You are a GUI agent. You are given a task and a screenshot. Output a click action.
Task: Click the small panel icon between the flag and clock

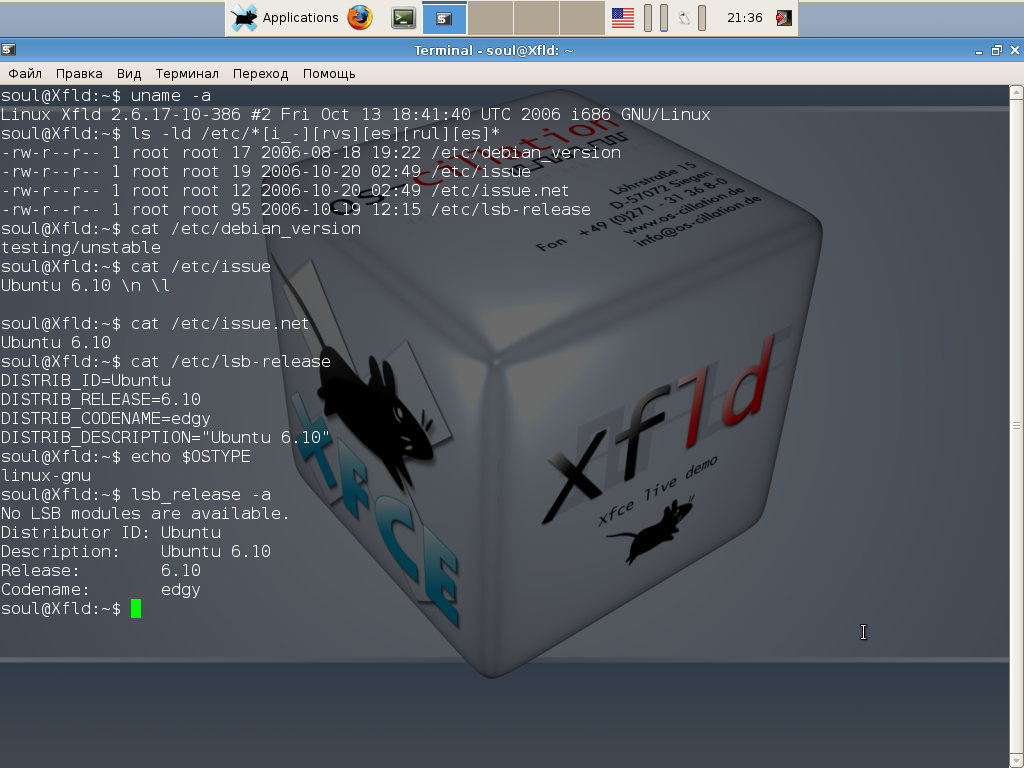coord(684,18)
